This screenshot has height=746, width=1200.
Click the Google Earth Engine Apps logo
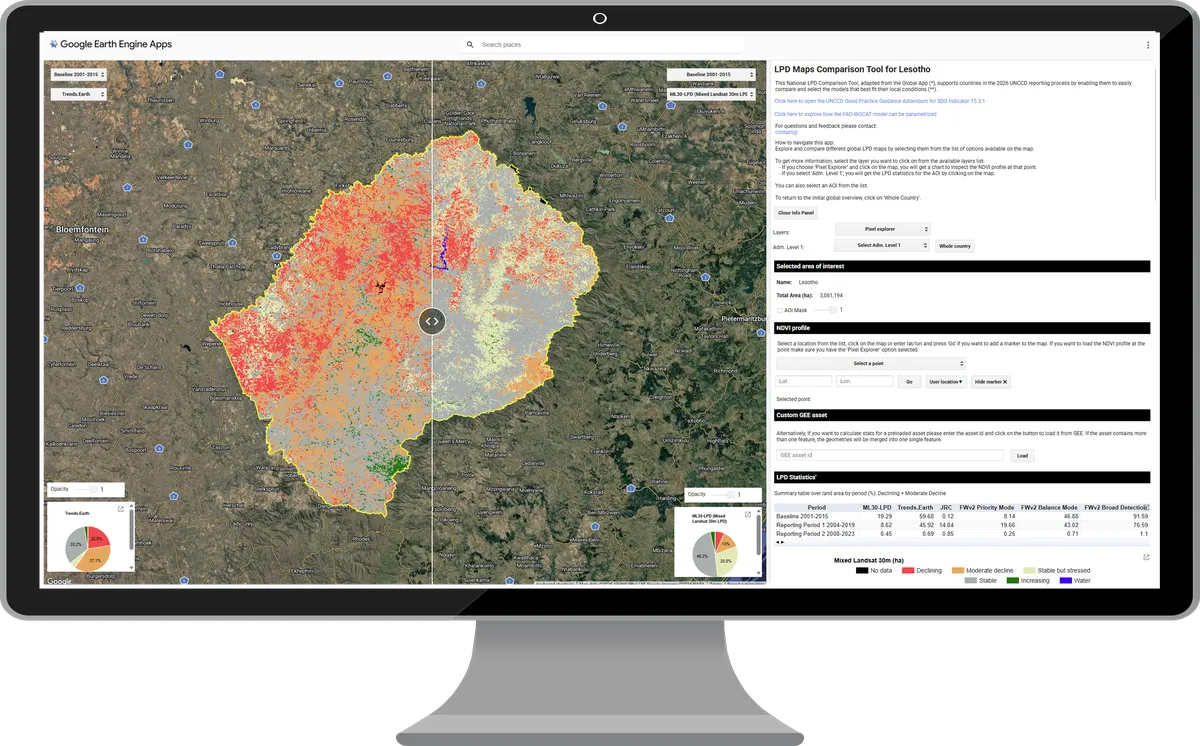click(x=110, y=44)
